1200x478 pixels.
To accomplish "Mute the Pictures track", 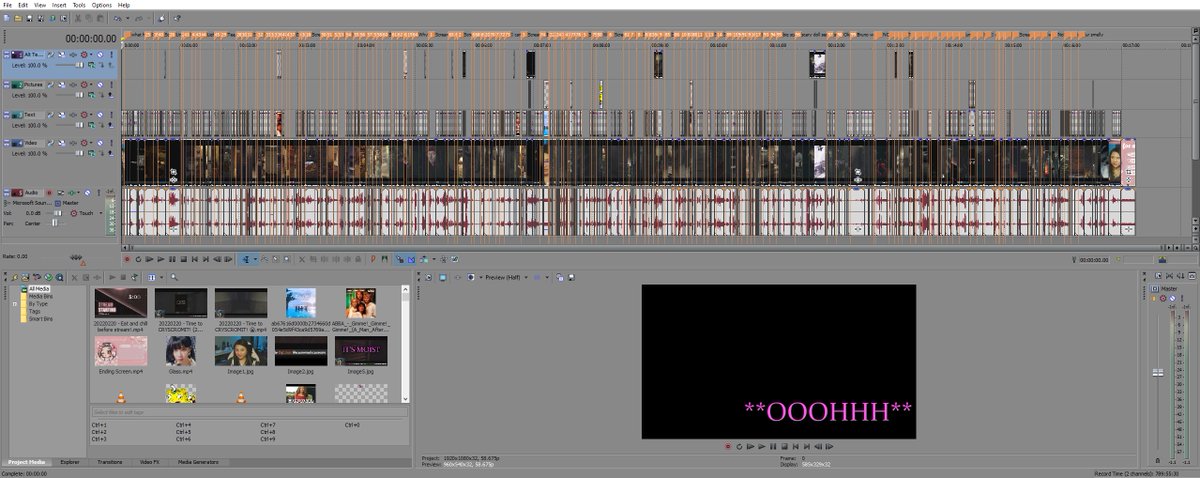I will click(100, 85).
